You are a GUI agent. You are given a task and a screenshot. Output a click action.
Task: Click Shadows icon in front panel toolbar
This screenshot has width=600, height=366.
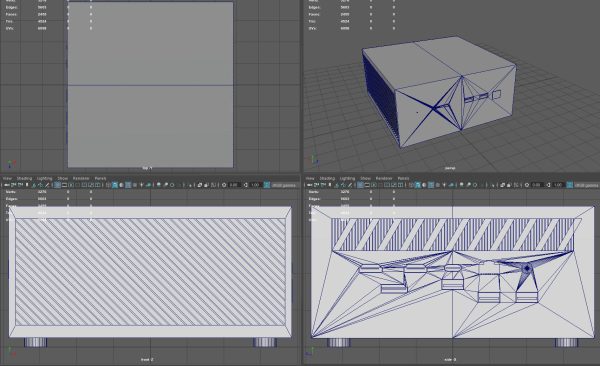[148, 185]
